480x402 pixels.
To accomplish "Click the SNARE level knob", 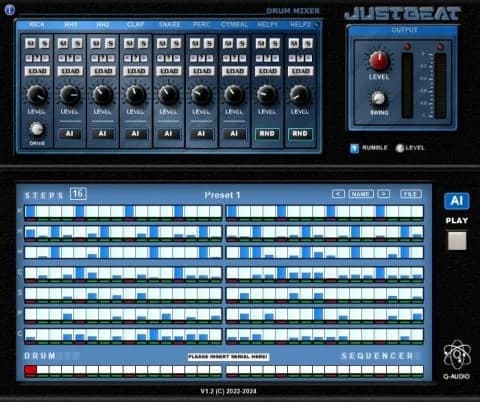I will coord(168,95).
